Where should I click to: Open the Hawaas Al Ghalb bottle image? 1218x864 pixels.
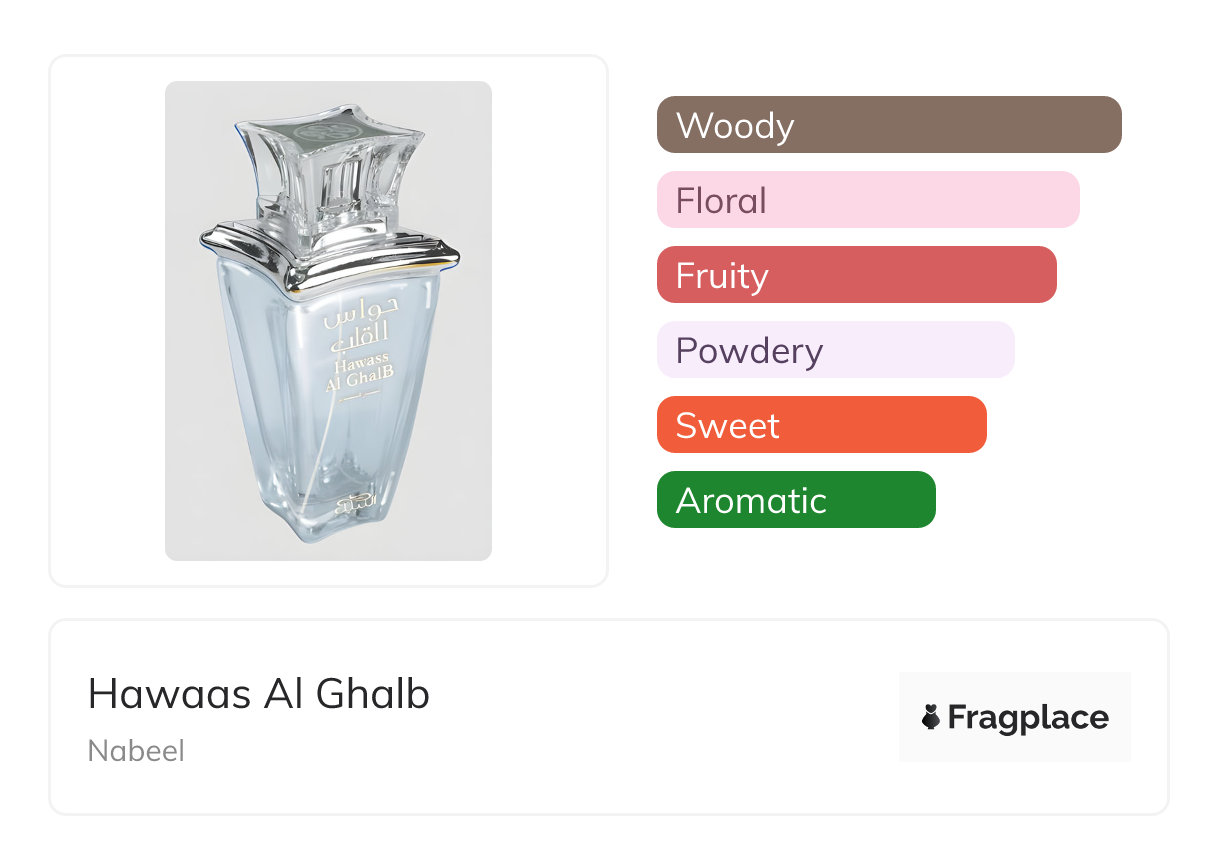pyautogui.click(x=328, y=320)
